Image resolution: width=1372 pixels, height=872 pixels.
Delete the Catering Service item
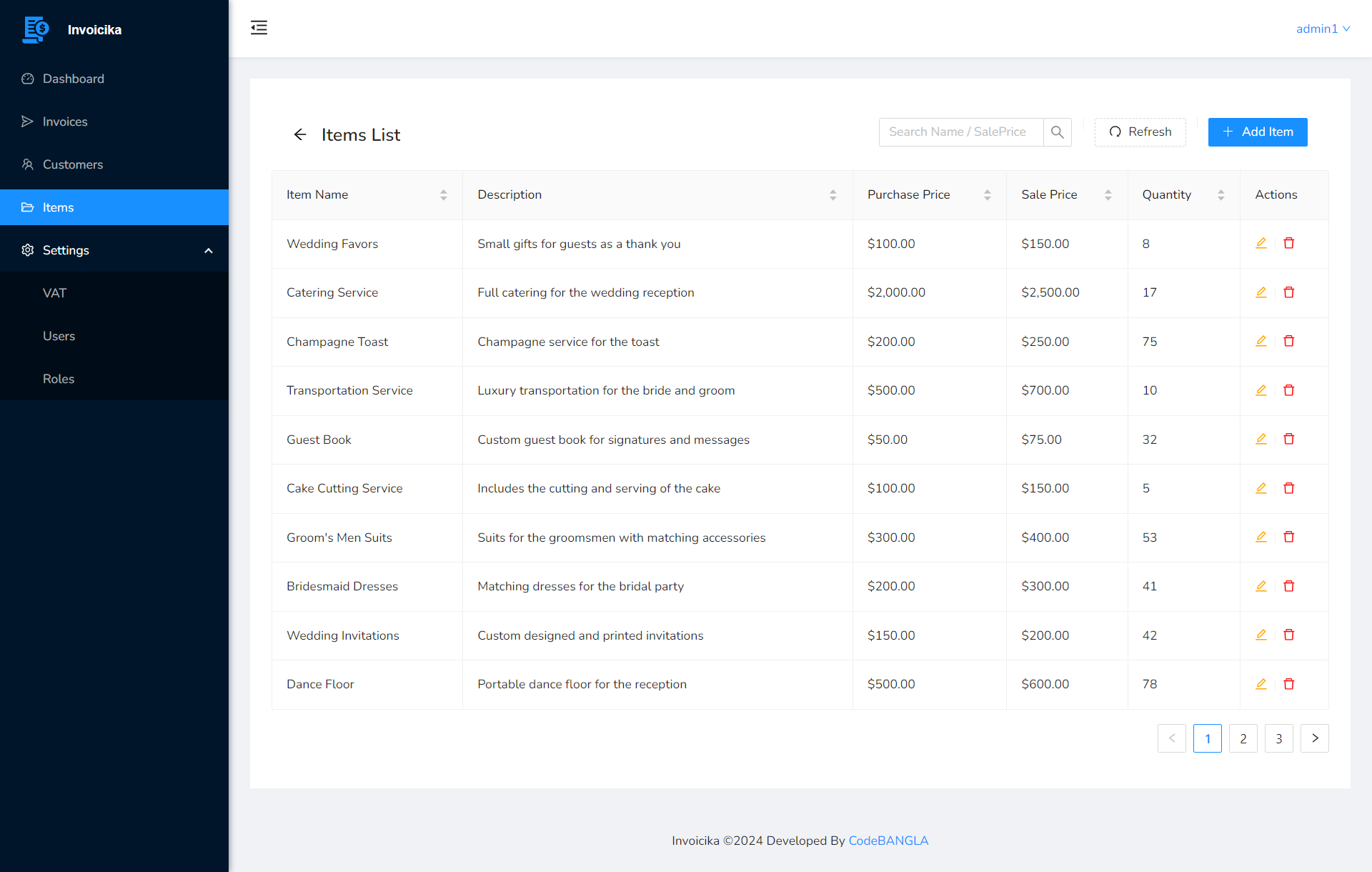coord(1289,292)
